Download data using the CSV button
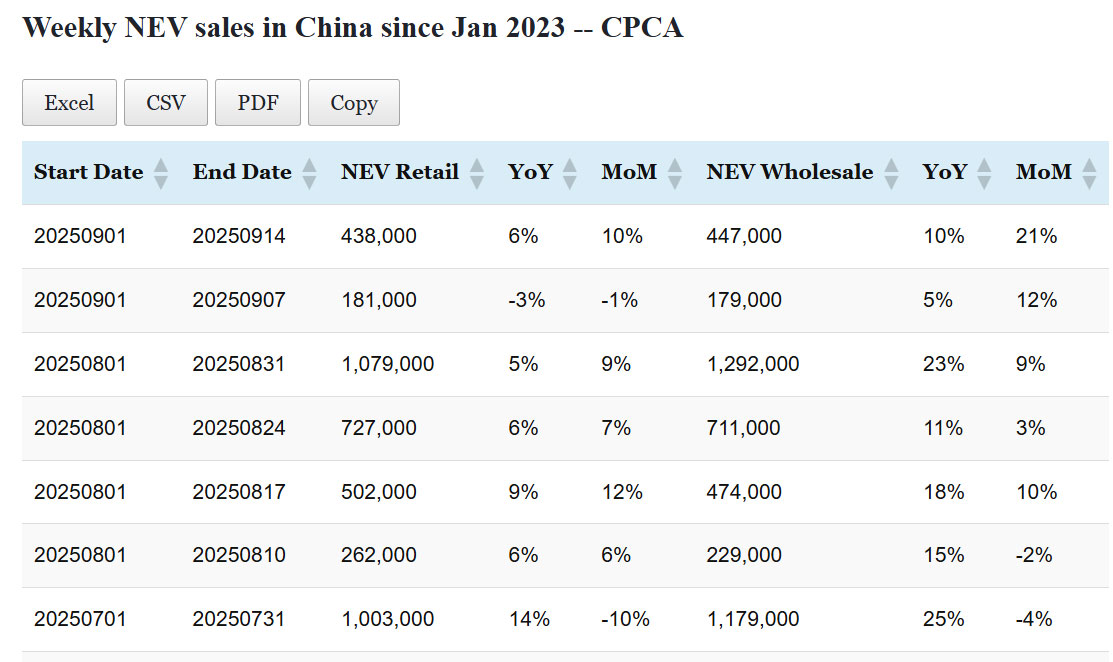 click(166, 103)
